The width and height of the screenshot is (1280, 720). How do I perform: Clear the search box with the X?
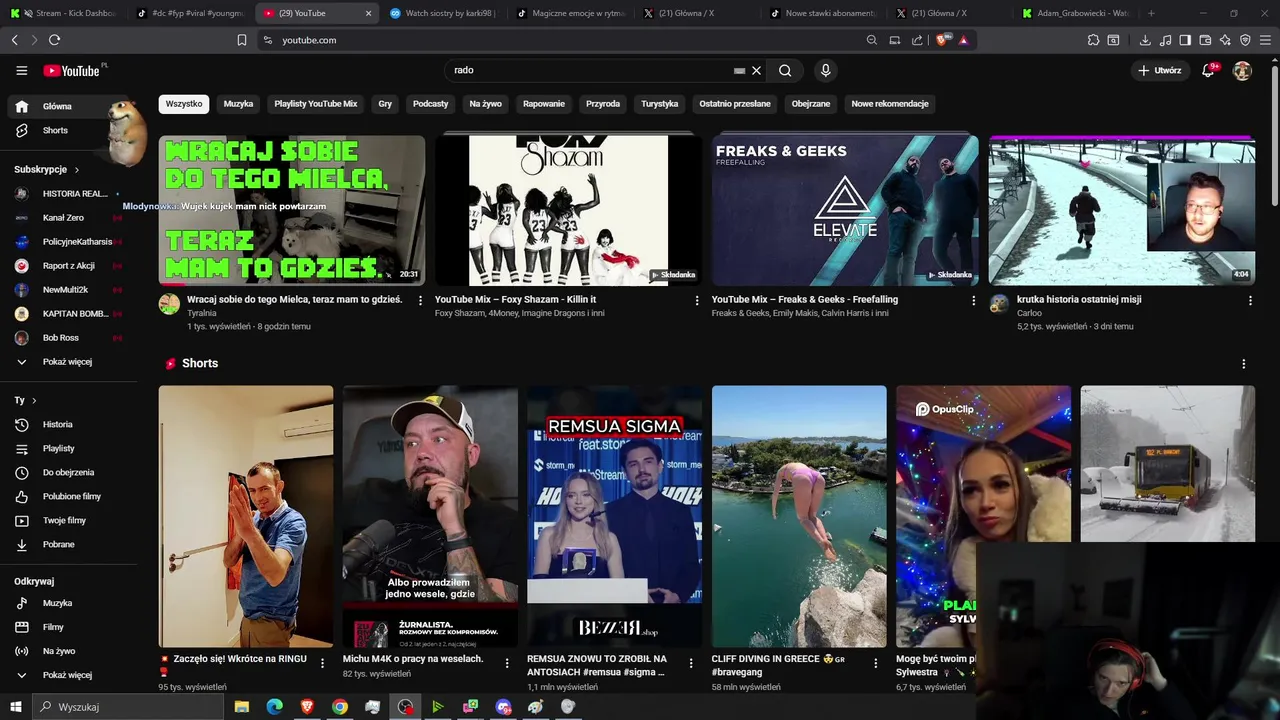click(x=757, y=70)
